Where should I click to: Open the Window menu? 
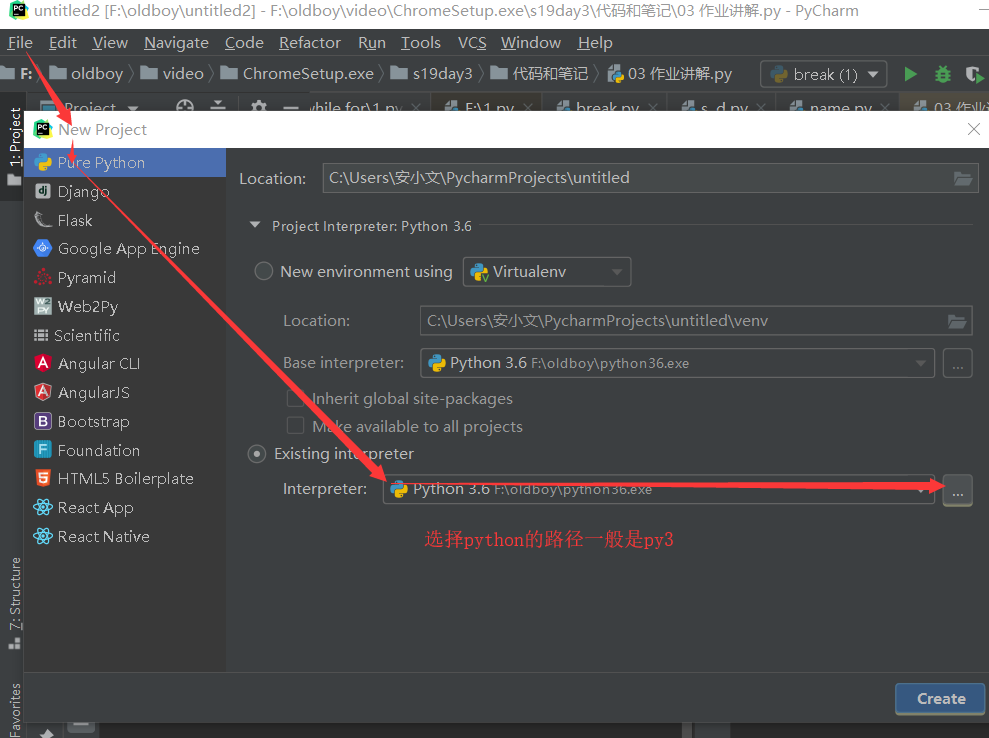(530, 43)
